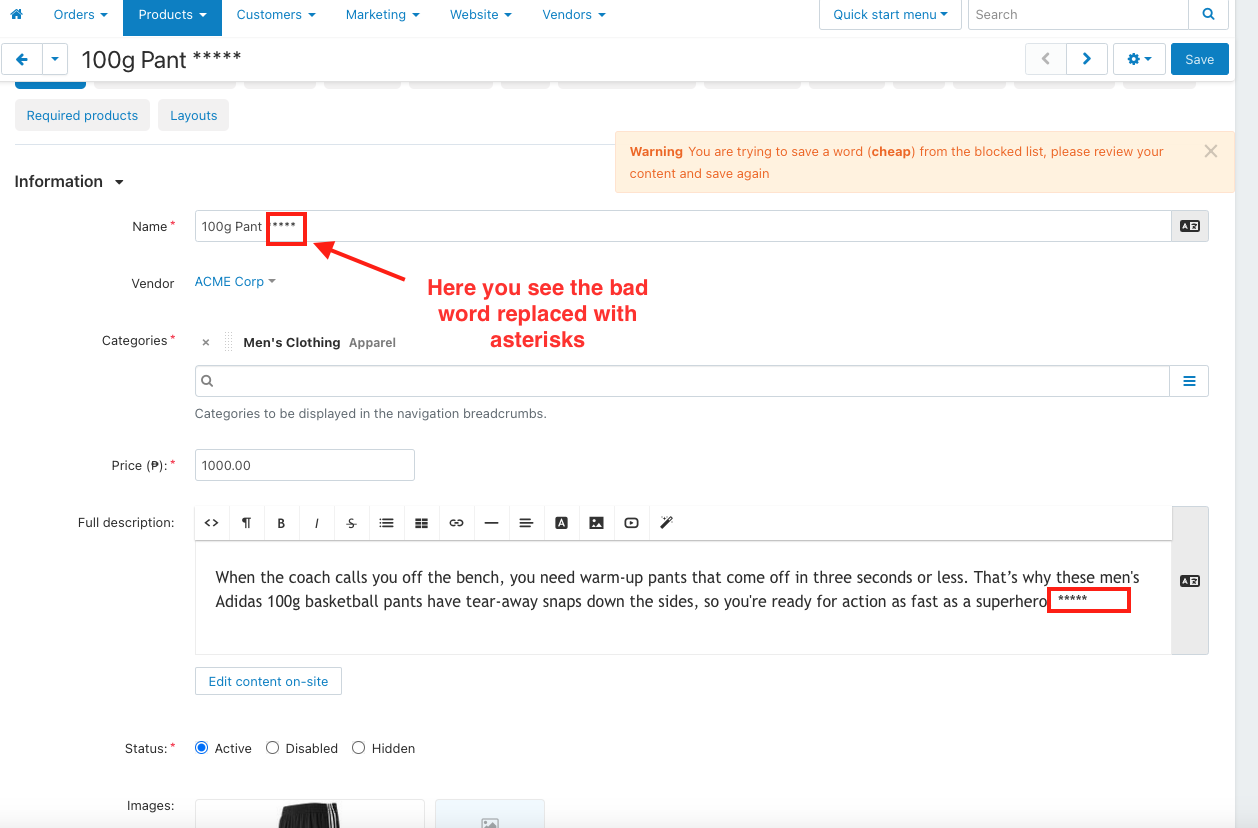Click the Price field showing 1000.00
The width and height of the screenshot is (1258, 828).
[x=305, y=465]
